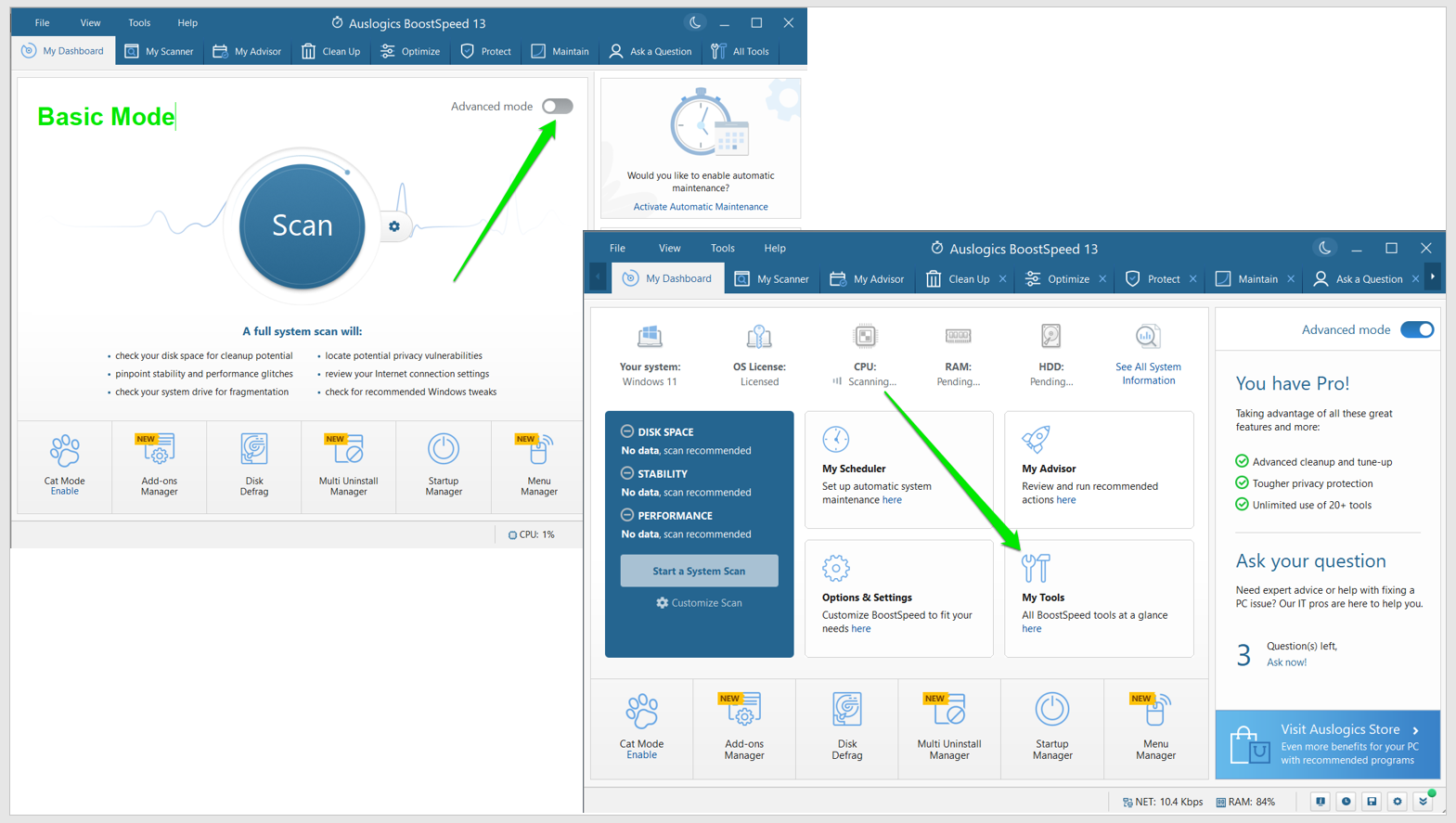This screenshot has width=1456, height=823.
Task: Collapse the STABILITY section
Action: click(x=627, y=473)
